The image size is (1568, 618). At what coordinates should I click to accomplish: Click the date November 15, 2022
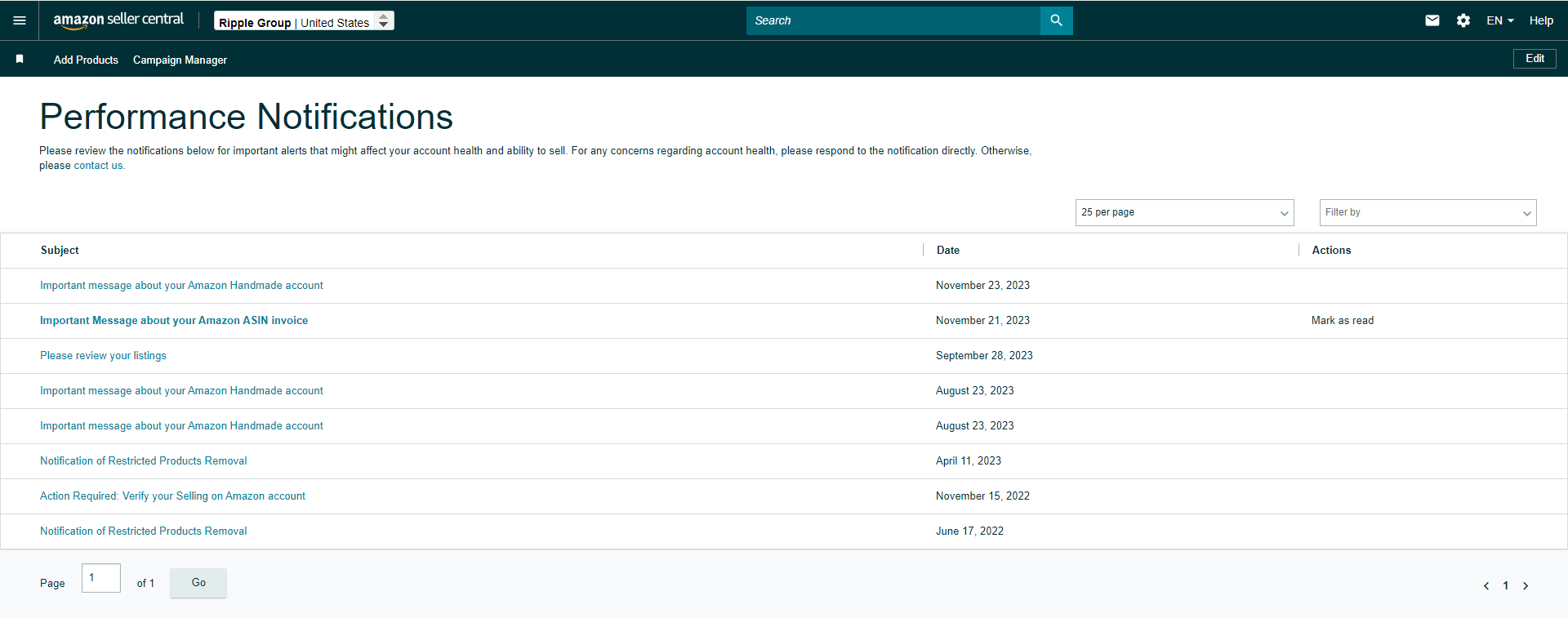pos(982,496)
